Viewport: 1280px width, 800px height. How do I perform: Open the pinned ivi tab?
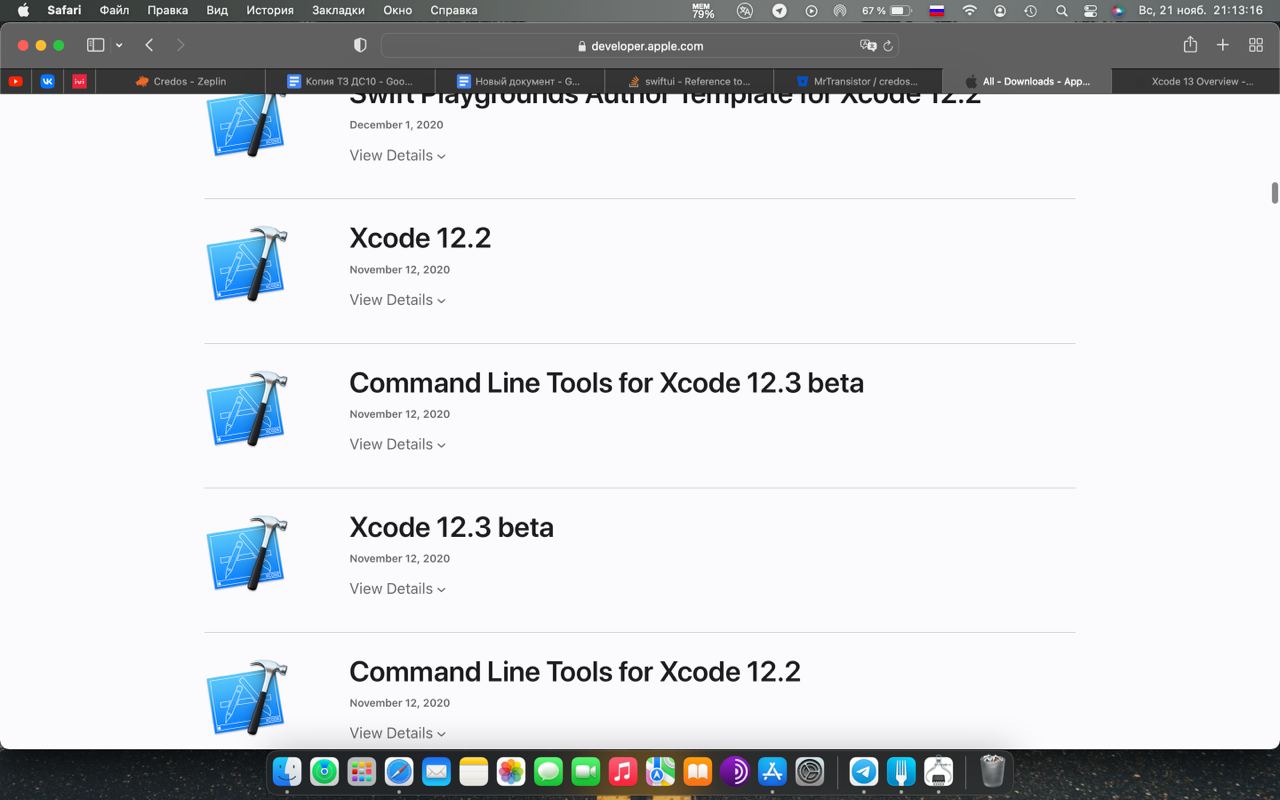click(79, 81)
